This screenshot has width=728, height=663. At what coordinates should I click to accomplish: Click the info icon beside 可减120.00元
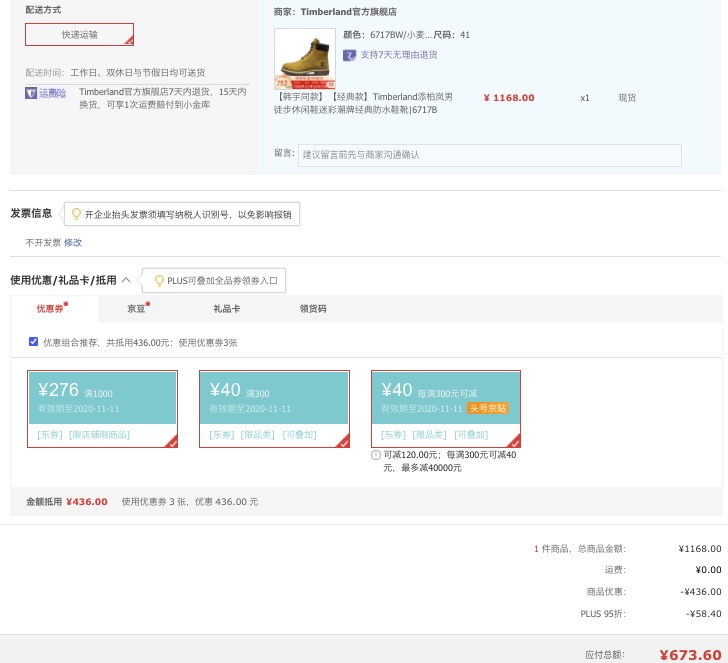coord(376,455)
